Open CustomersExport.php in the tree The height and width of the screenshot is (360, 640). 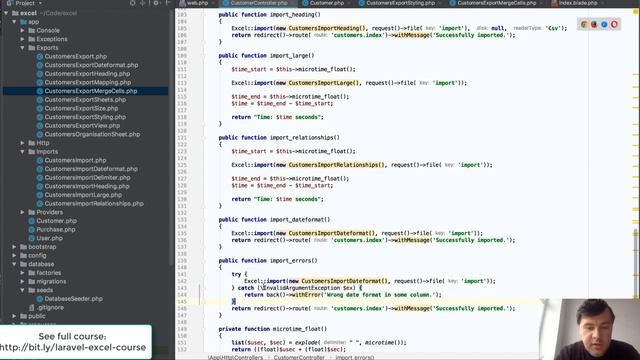pyautogui.click(x=76, y=56)
